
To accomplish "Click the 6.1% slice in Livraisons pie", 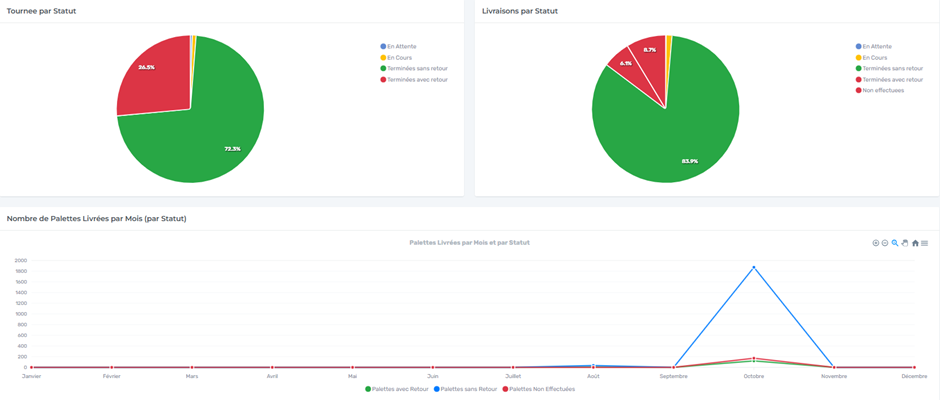I will click(x=625, y=67).
